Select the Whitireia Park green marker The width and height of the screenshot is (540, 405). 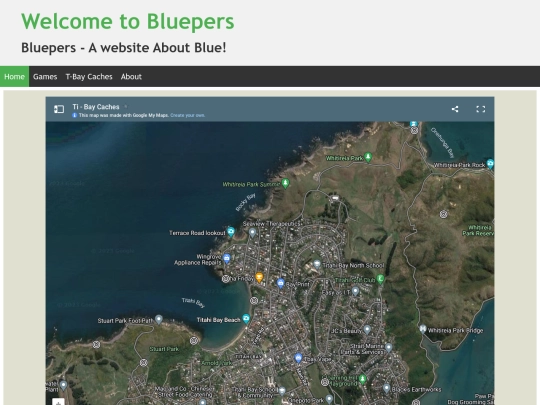[x=368, y=157]
